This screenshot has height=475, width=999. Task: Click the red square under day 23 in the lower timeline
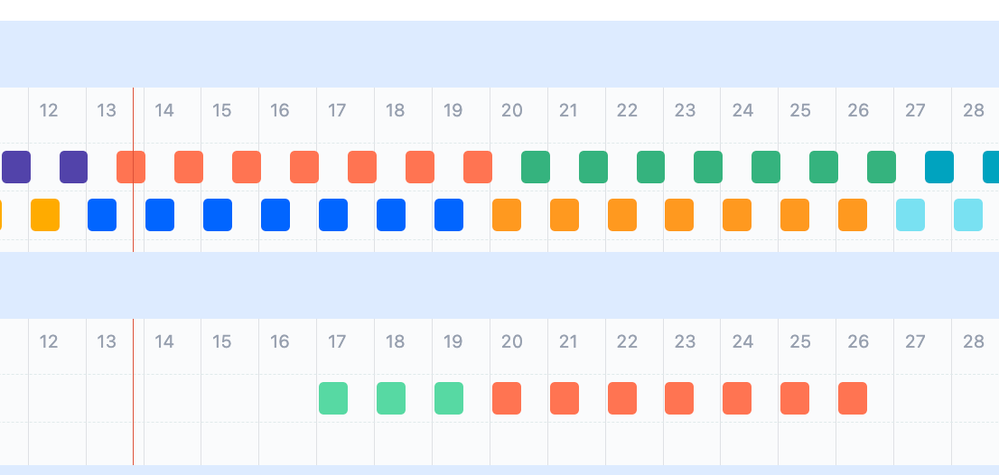[x=679, y=398]
